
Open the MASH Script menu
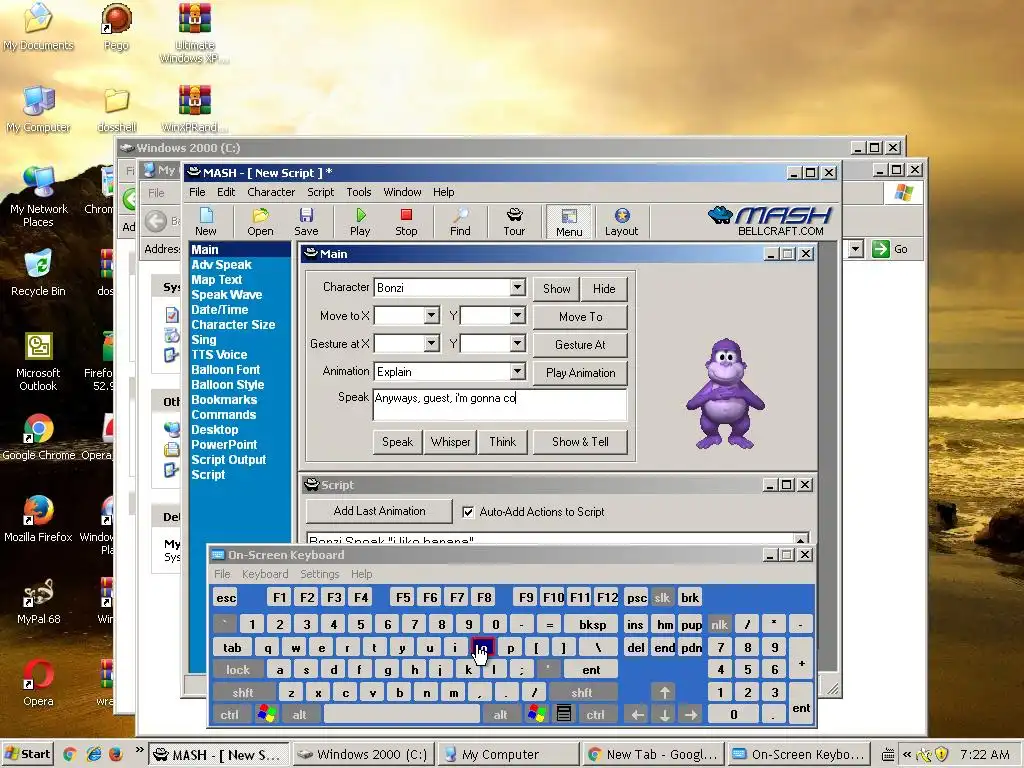[x=320, y=192]
